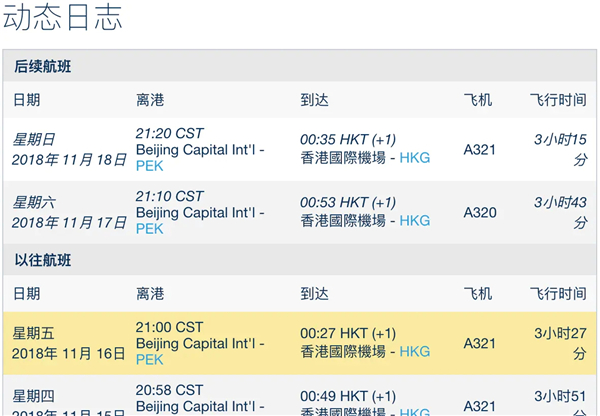Select the 2018年11月17日 flight date
The height and width of the screenshot is (416, 600).
click(x=69, y=222)
